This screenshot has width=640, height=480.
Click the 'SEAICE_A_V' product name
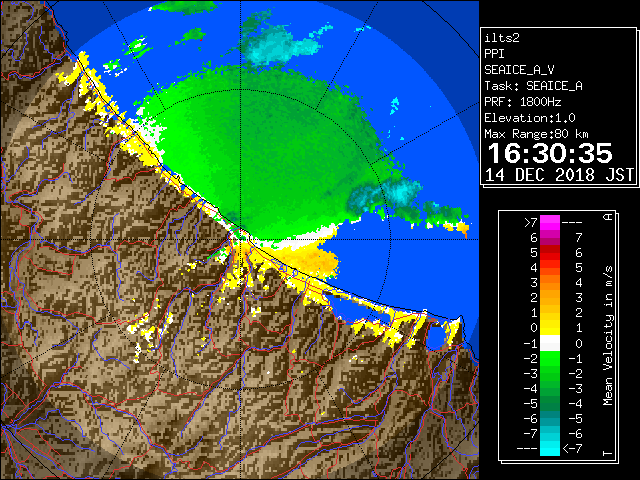coord(519,70)
